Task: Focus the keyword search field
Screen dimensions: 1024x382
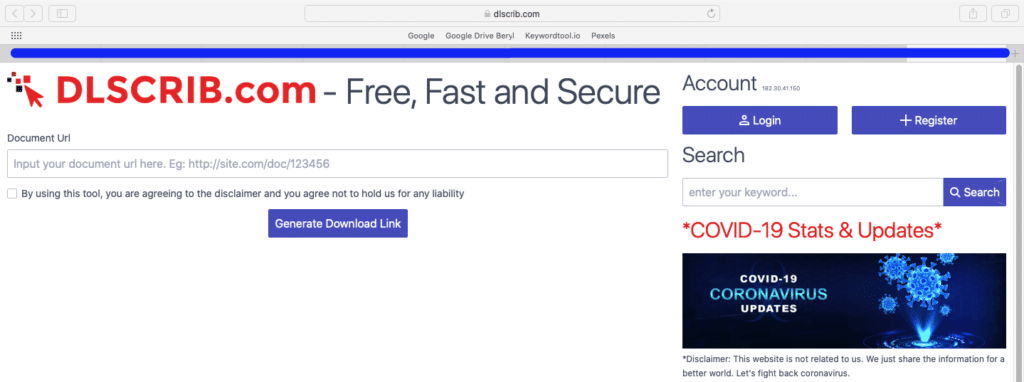Action: 812,192
